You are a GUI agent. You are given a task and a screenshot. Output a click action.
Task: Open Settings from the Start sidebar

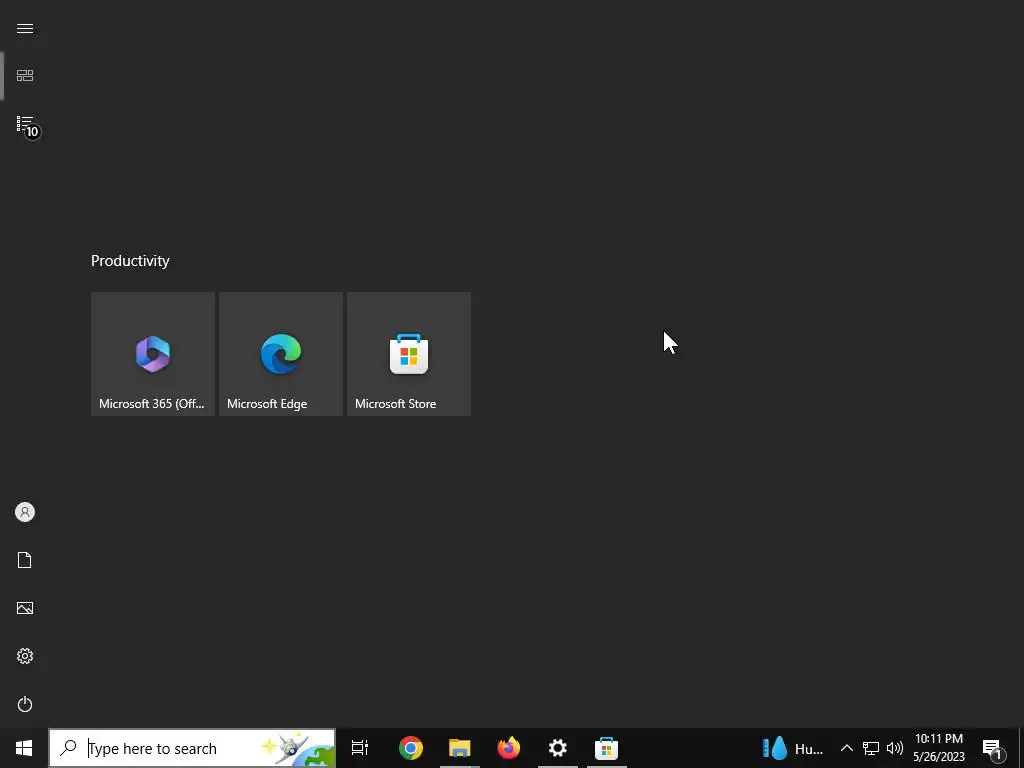click(25, 656)
